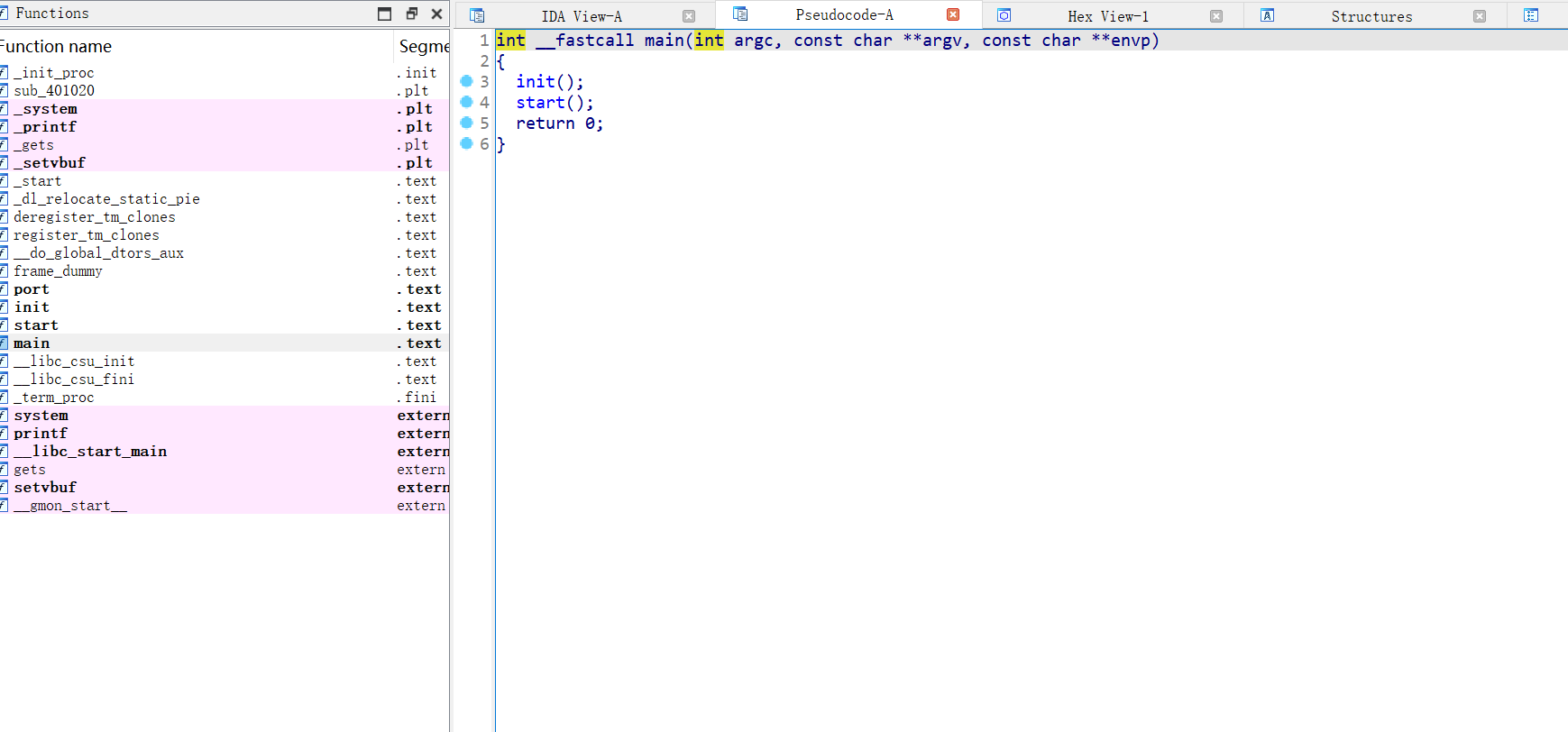Click the function icon beside setvbuf extern
1568x732 pixels.
(x=4, y=487)
